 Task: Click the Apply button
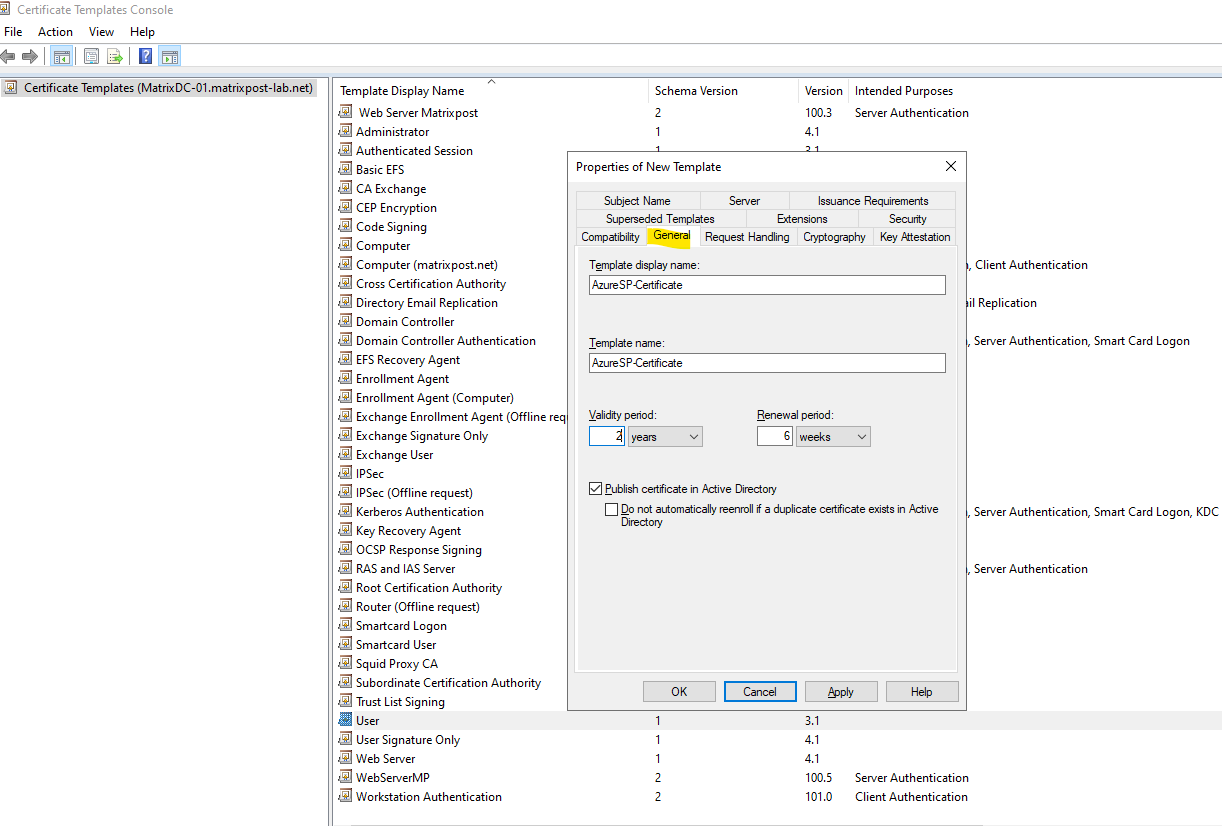pos(841,692)
